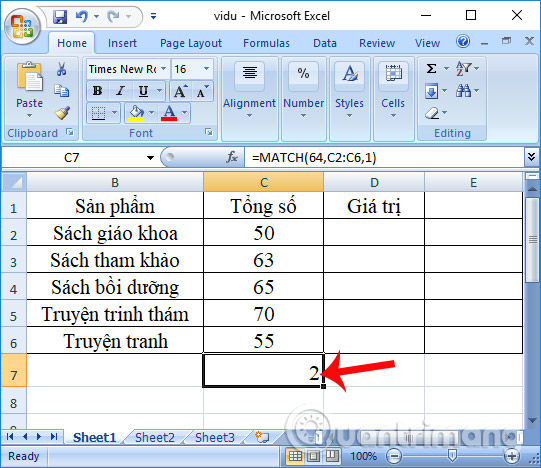Expand the Paste options arrow

pyautogui.click(x=29, y=116)
